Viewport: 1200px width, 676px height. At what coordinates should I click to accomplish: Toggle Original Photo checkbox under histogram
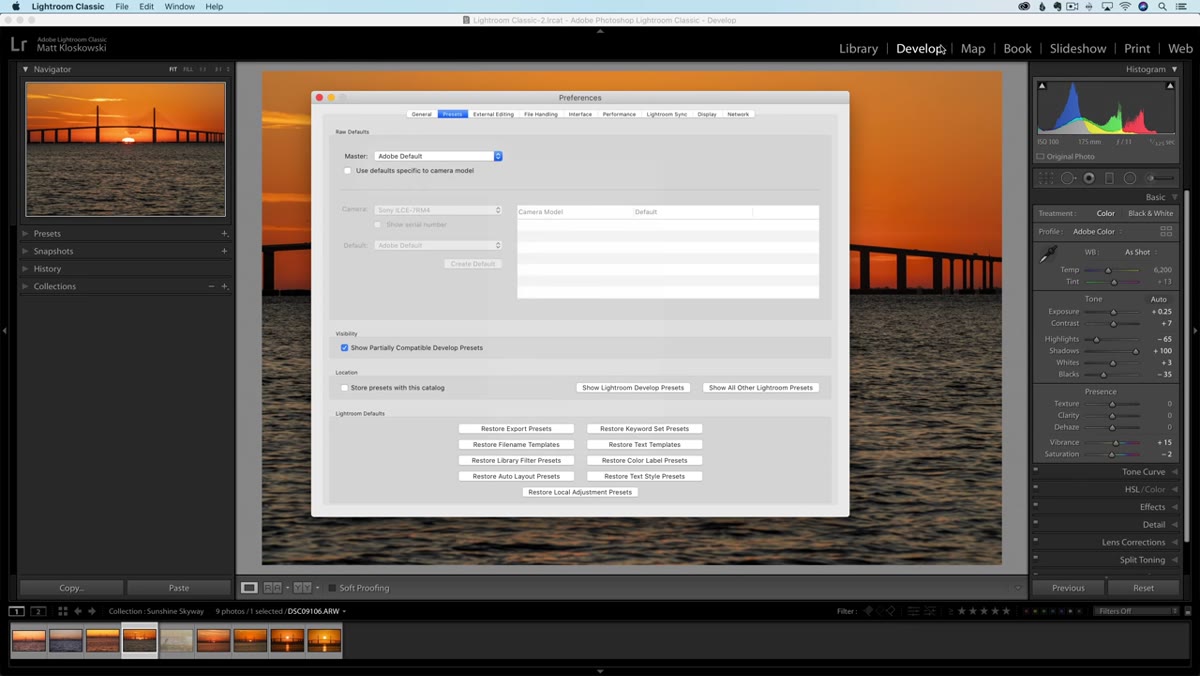(x=1041, y=157)
